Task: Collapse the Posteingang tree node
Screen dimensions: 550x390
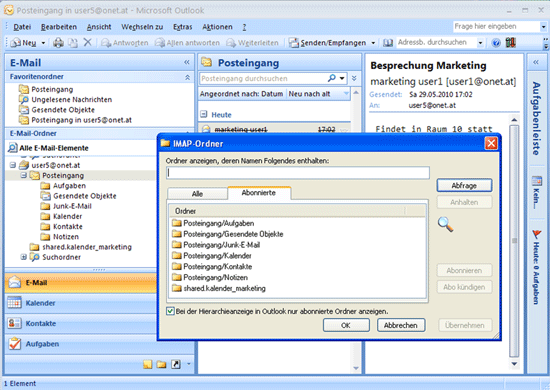Action: click(24, 175)
